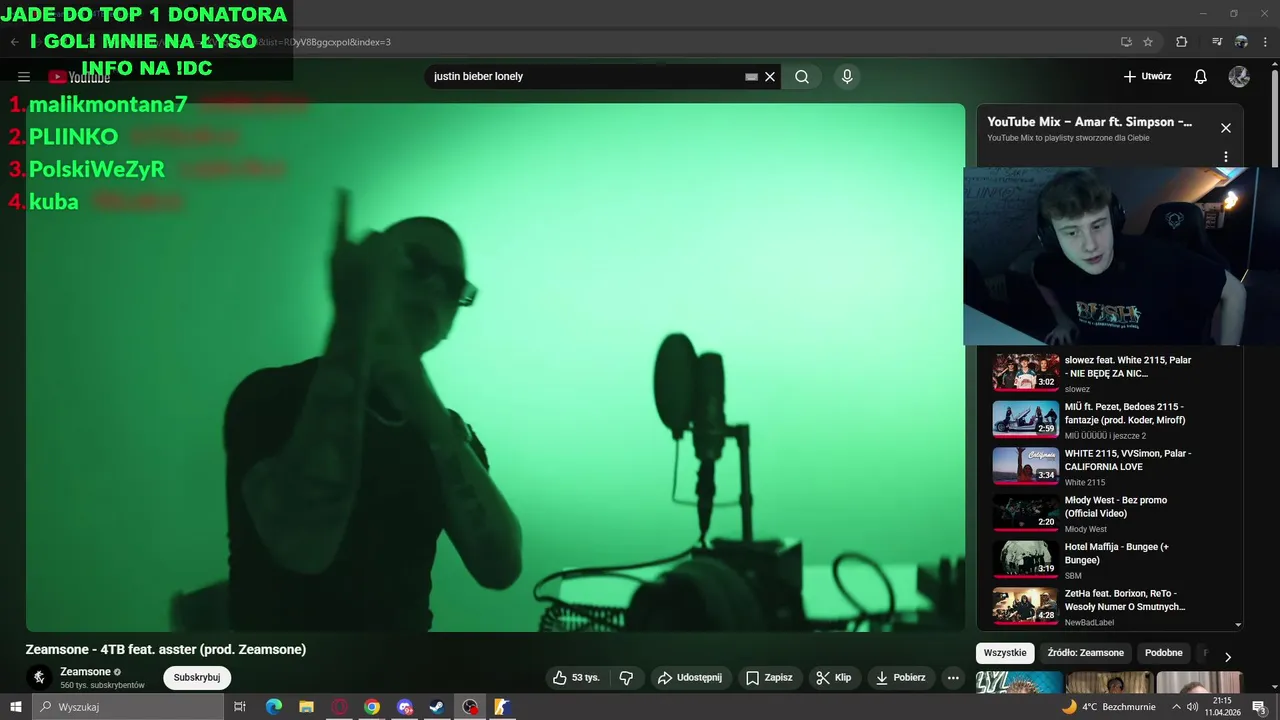The image size is (1280, 720).
Task: Switch to OBS Studio in the taskbar
Action: point(470,707)
